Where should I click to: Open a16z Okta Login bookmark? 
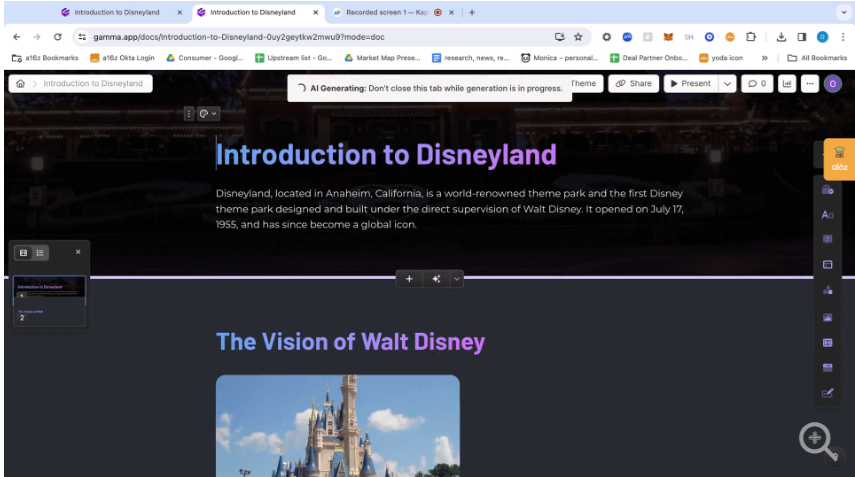(x=122, y=58)
